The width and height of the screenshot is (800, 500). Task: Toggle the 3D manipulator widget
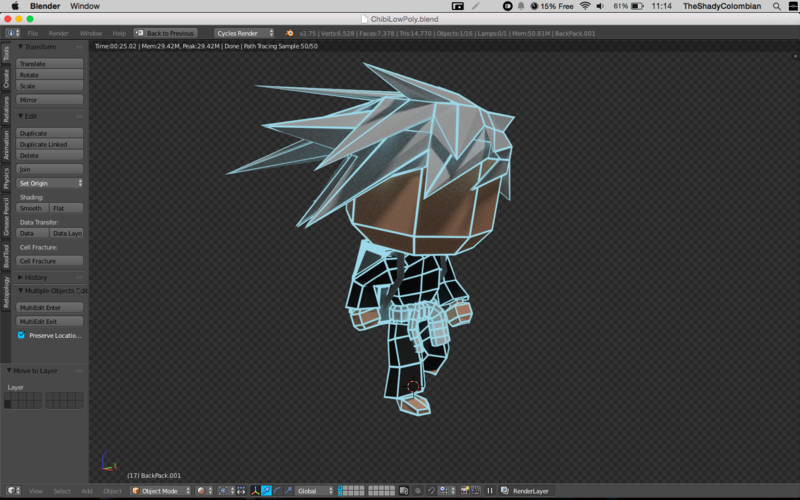pos(256,491)
